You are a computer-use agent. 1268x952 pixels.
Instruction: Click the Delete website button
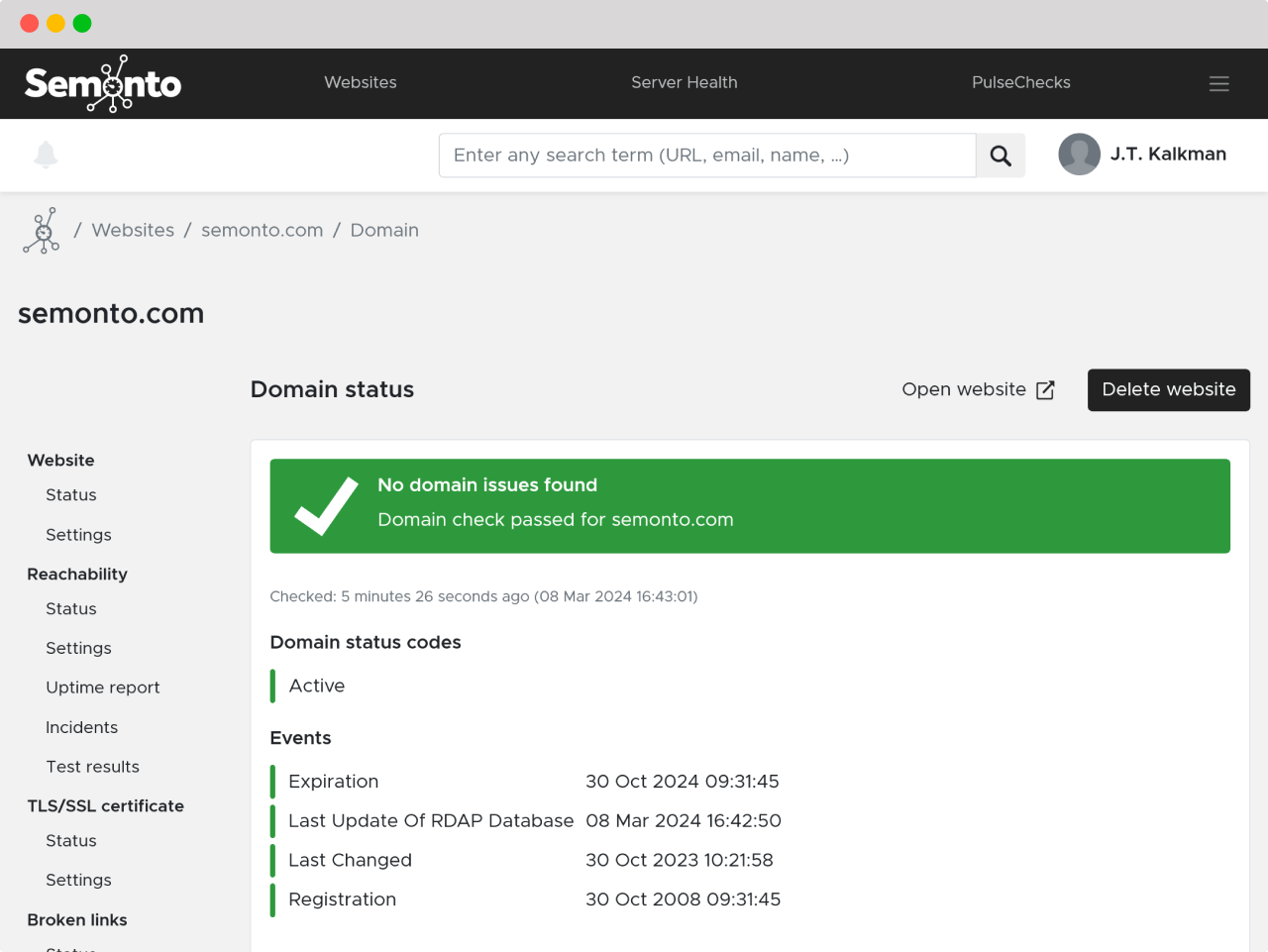pos(1169,389)
